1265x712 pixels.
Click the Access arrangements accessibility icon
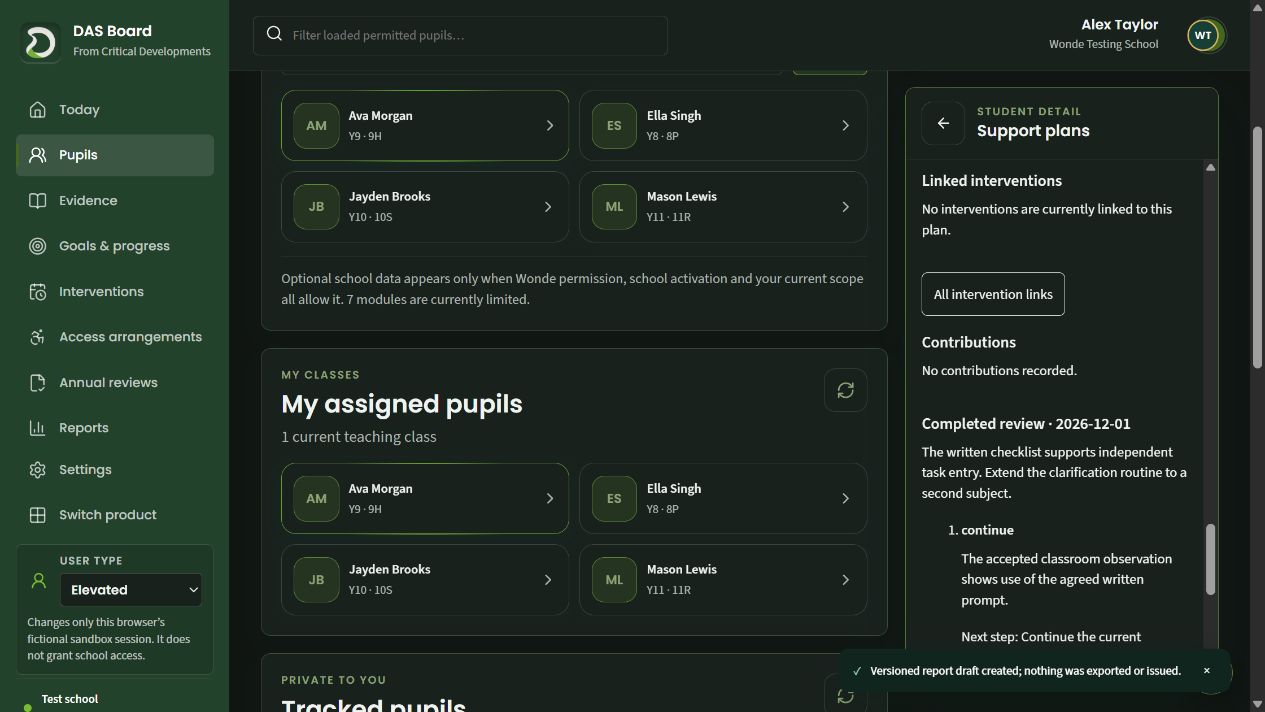pyautogui.click(x=38, y=337)
